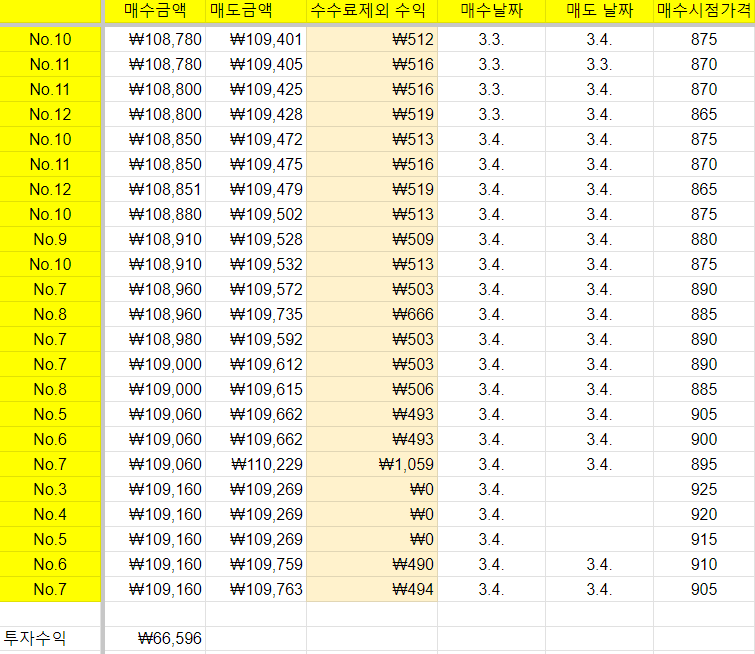Select the 매도 날짜 header cell
Screen dimensions: 755x654
coord(599,11)
